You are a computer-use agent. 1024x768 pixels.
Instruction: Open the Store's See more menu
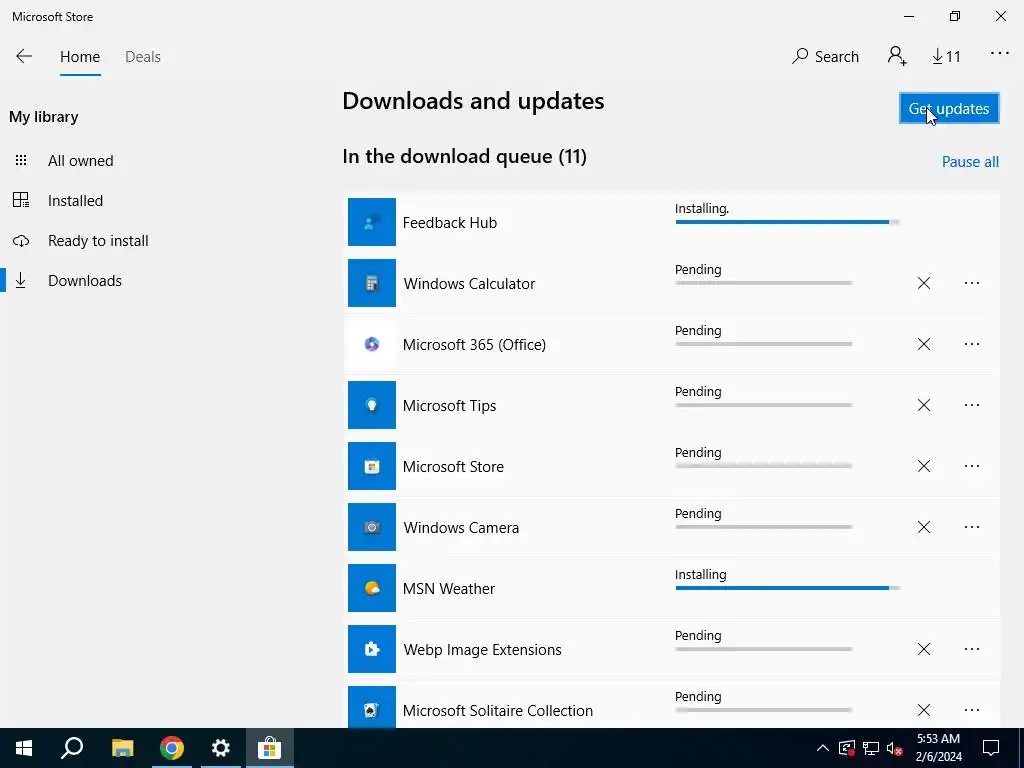999,54
